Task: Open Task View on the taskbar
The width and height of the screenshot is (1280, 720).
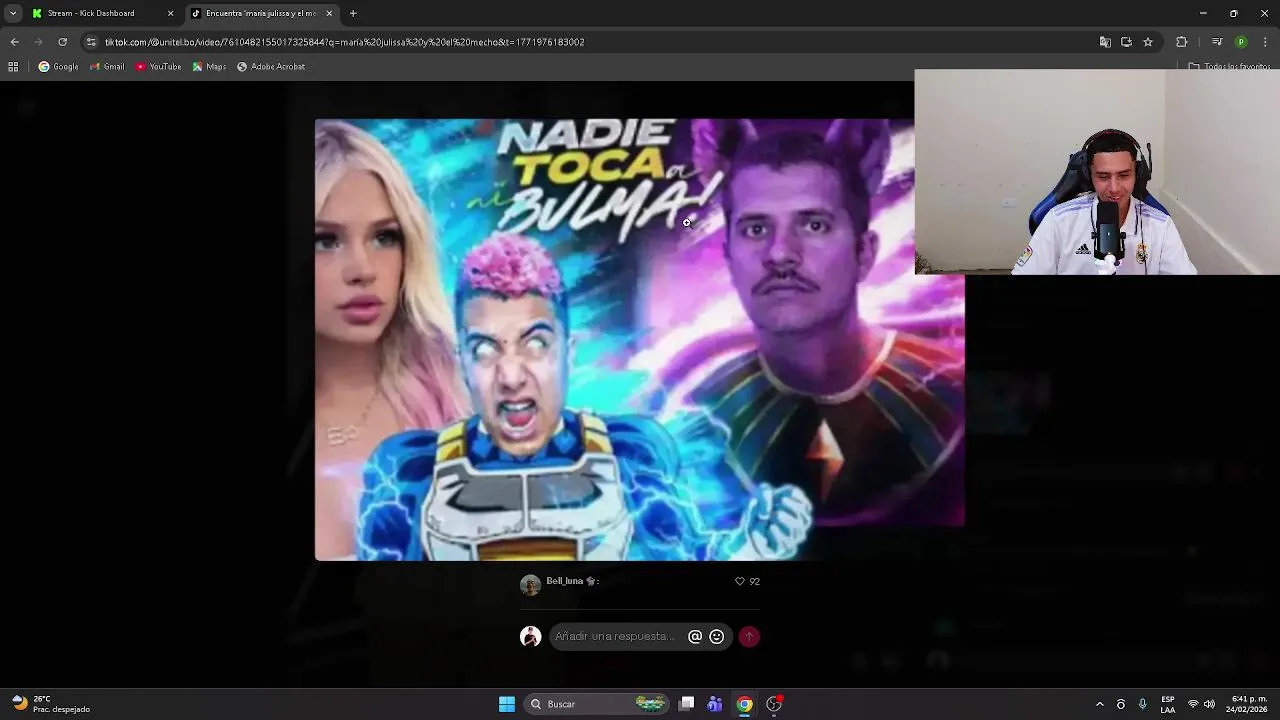Action: click(686, 704)
